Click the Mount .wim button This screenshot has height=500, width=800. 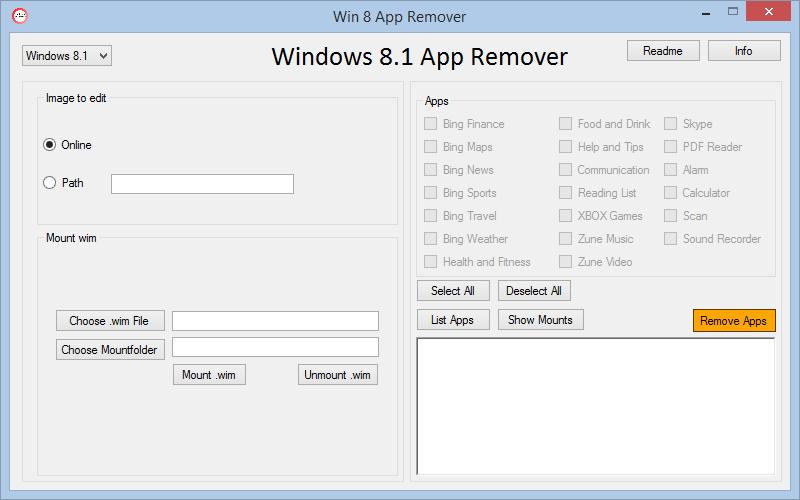coord(209,374)
